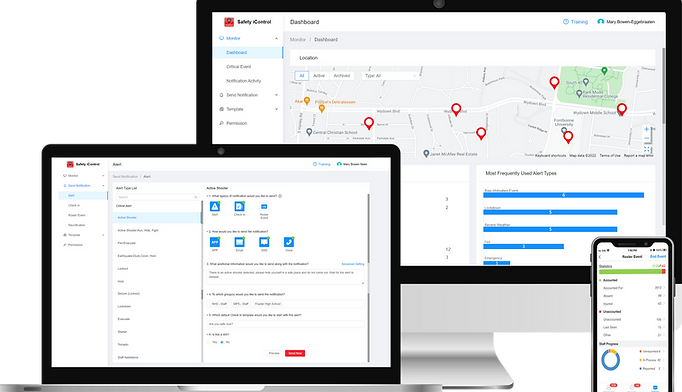Expand the Template section on monitor sidebar
682x392 pixels.
[276, 109]
